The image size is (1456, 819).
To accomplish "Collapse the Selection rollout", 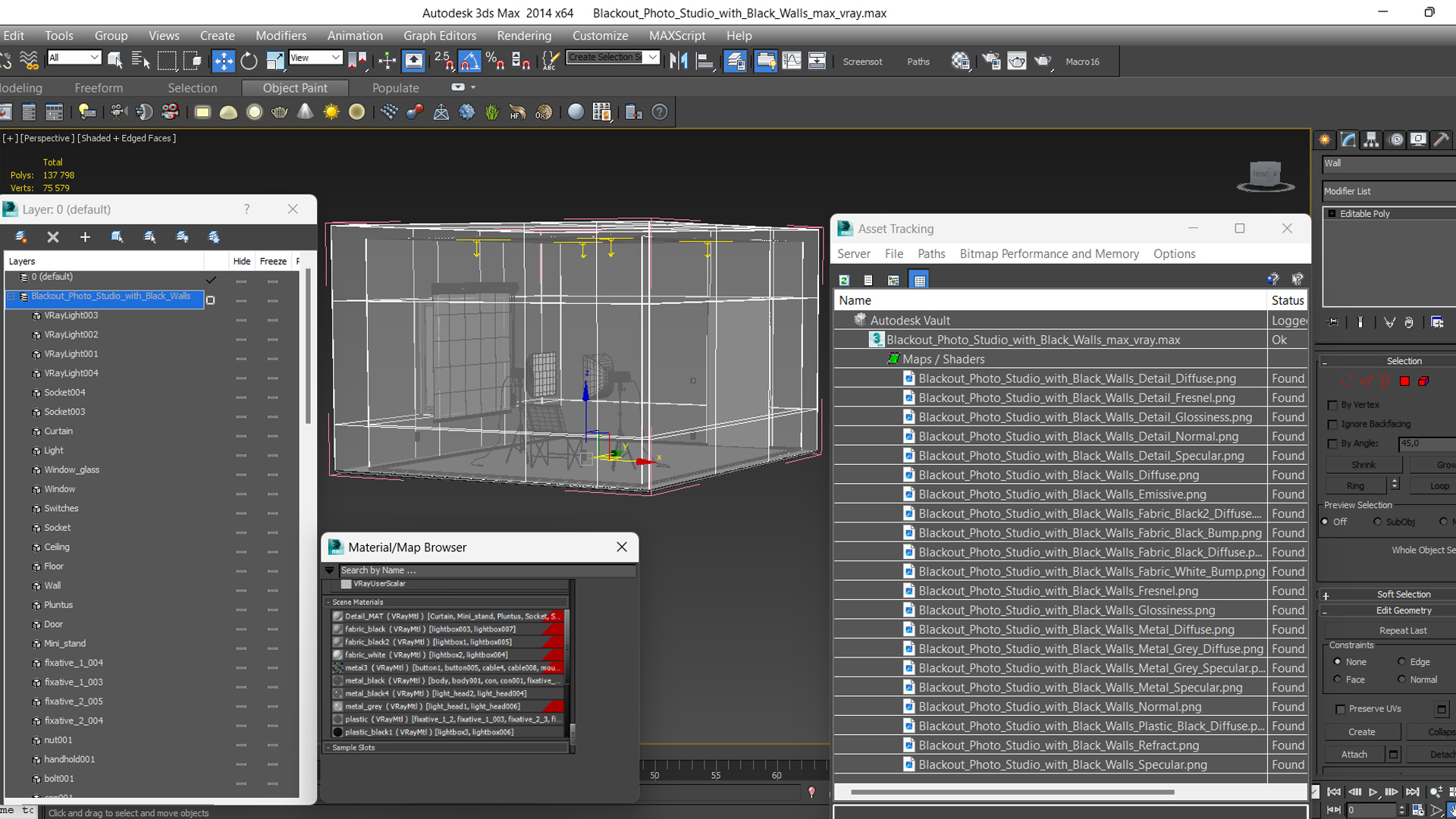I will [1324, 362].
